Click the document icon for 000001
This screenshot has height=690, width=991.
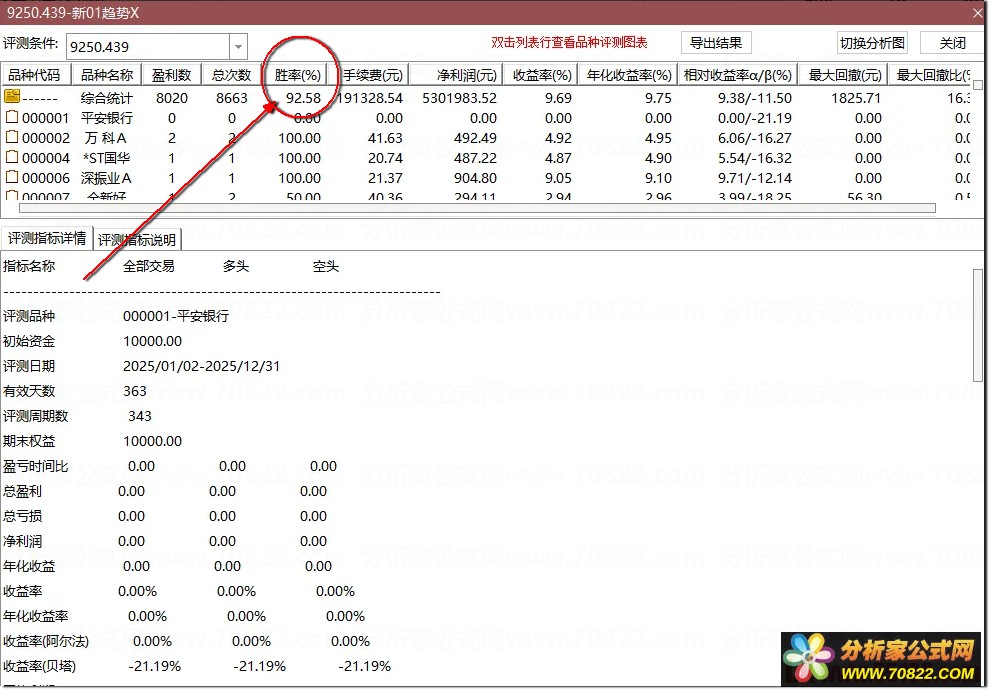(12, 117)
